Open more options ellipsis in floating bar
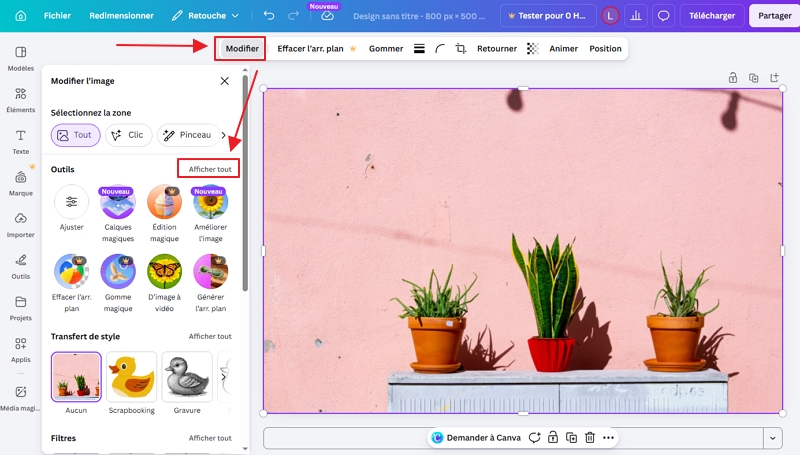 [608, 438]
